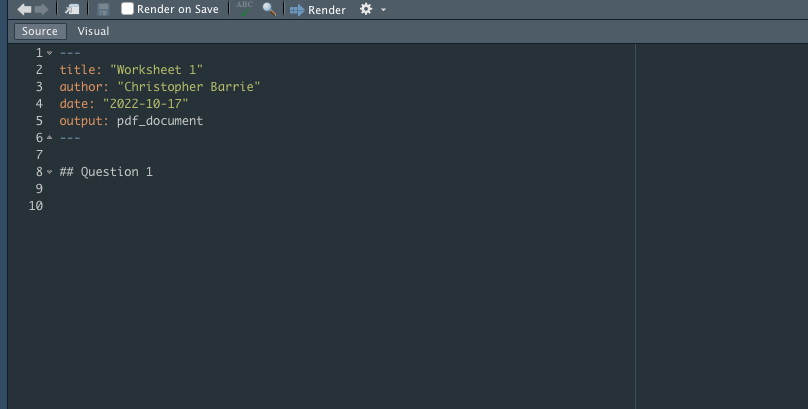Select the Source editor tab
This screenshot has height=409, width=808.
point(40,31)
